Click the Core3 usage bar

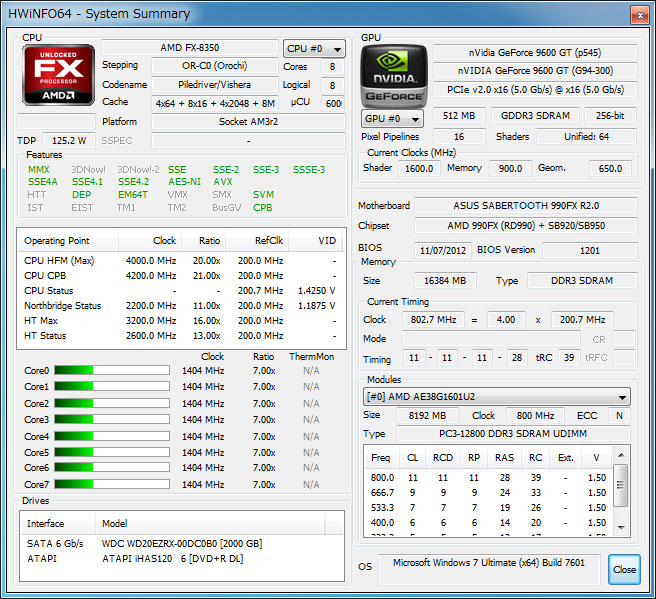(112, 419)
